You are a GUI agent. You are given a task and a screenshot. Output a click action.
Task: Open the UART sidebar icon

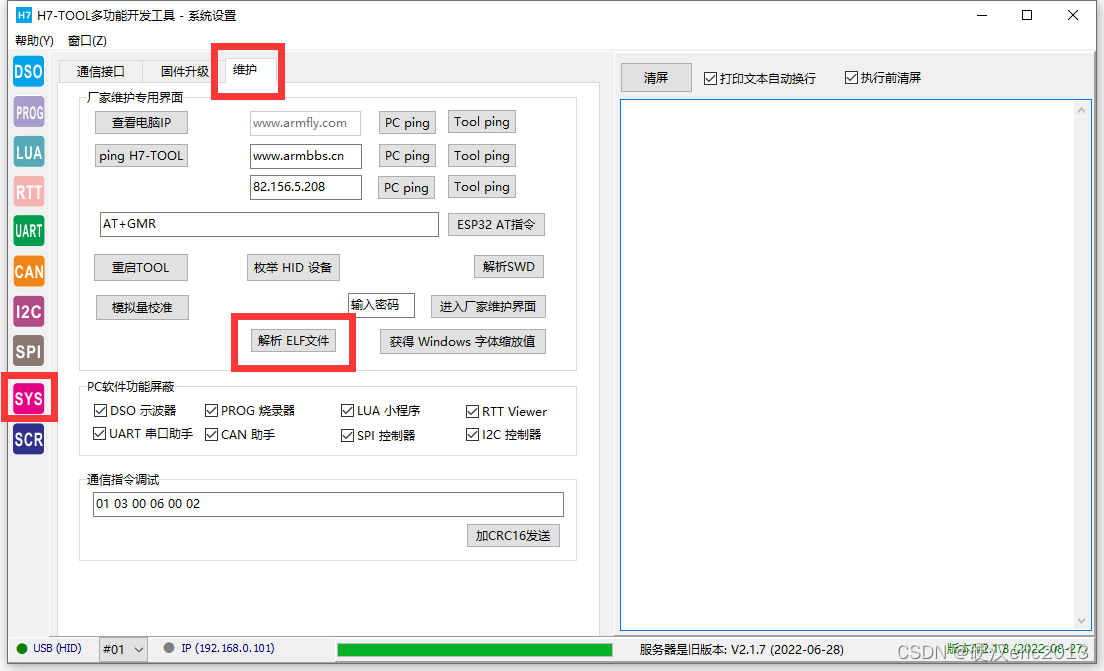click(x=29, y=231)
